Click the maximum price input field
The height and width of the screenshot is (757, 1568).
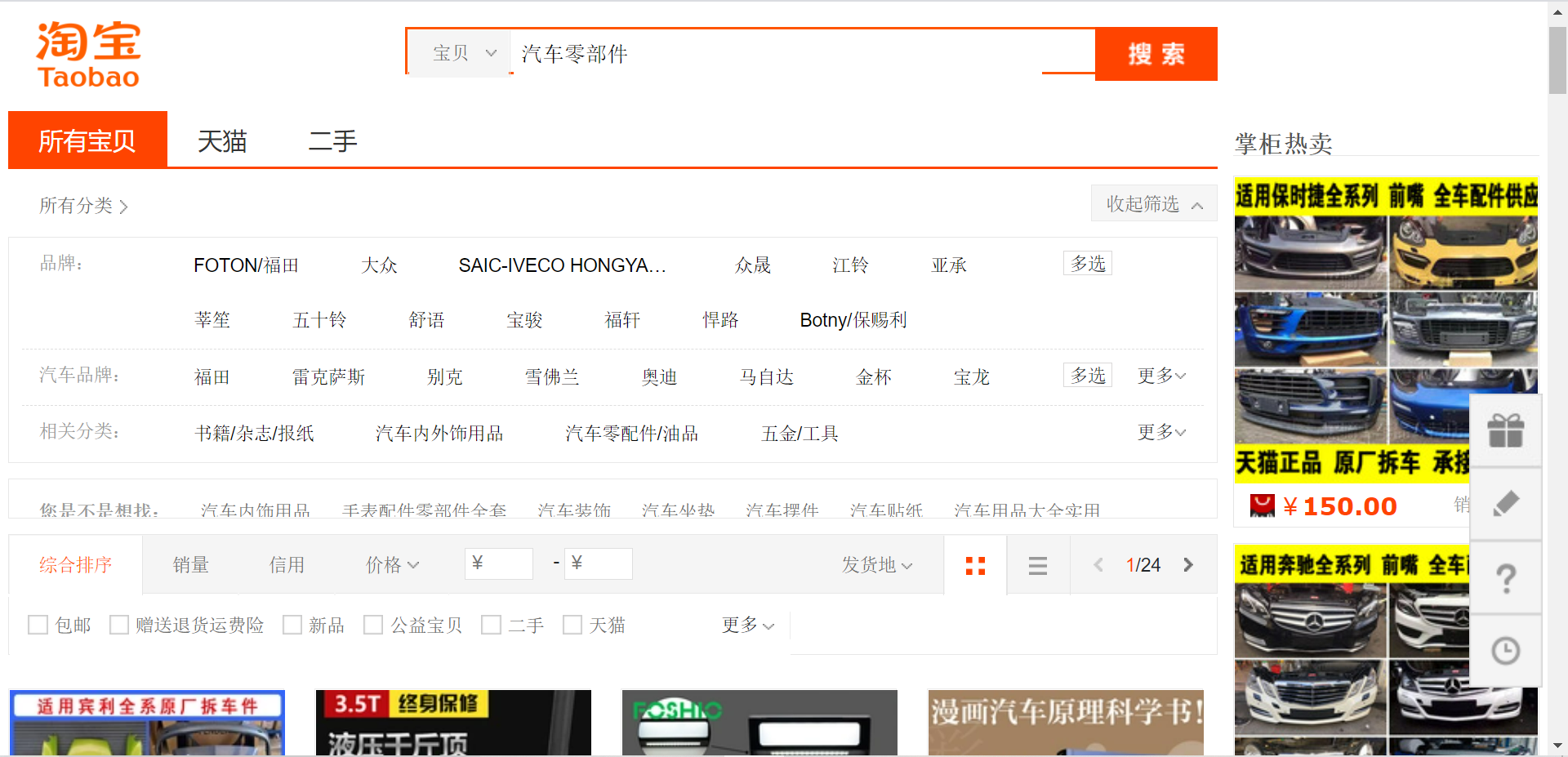(599, 563)
